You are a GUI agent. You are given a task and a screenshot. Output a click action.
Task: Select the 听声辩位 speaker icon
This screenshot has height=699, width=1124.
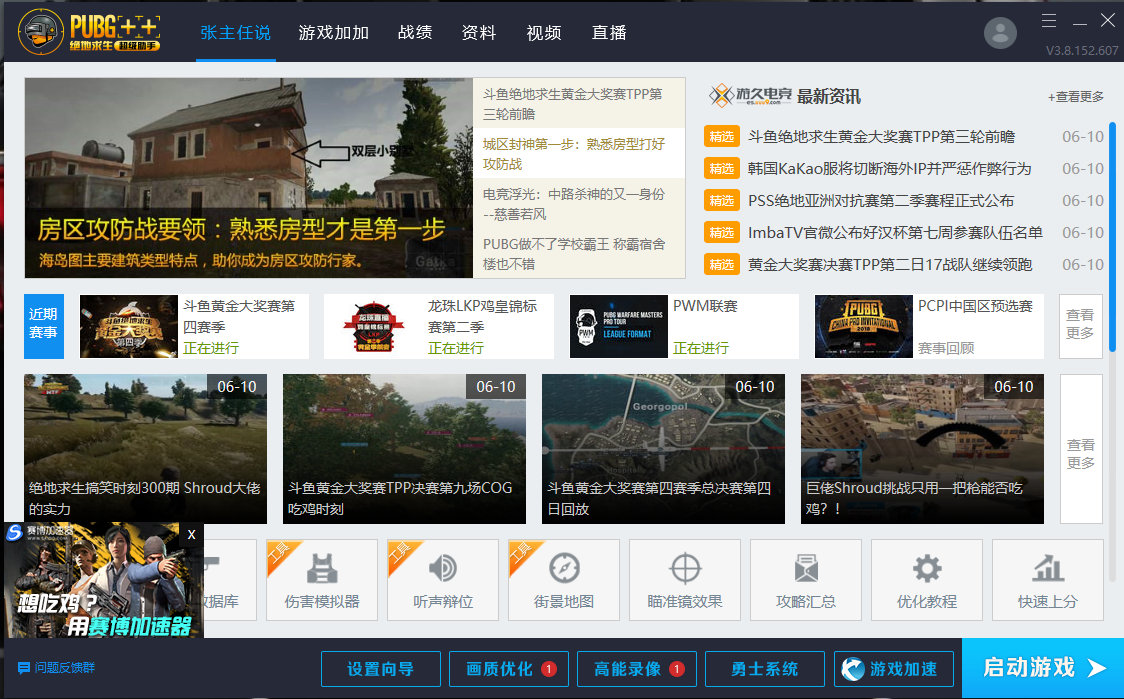(443, 580)
